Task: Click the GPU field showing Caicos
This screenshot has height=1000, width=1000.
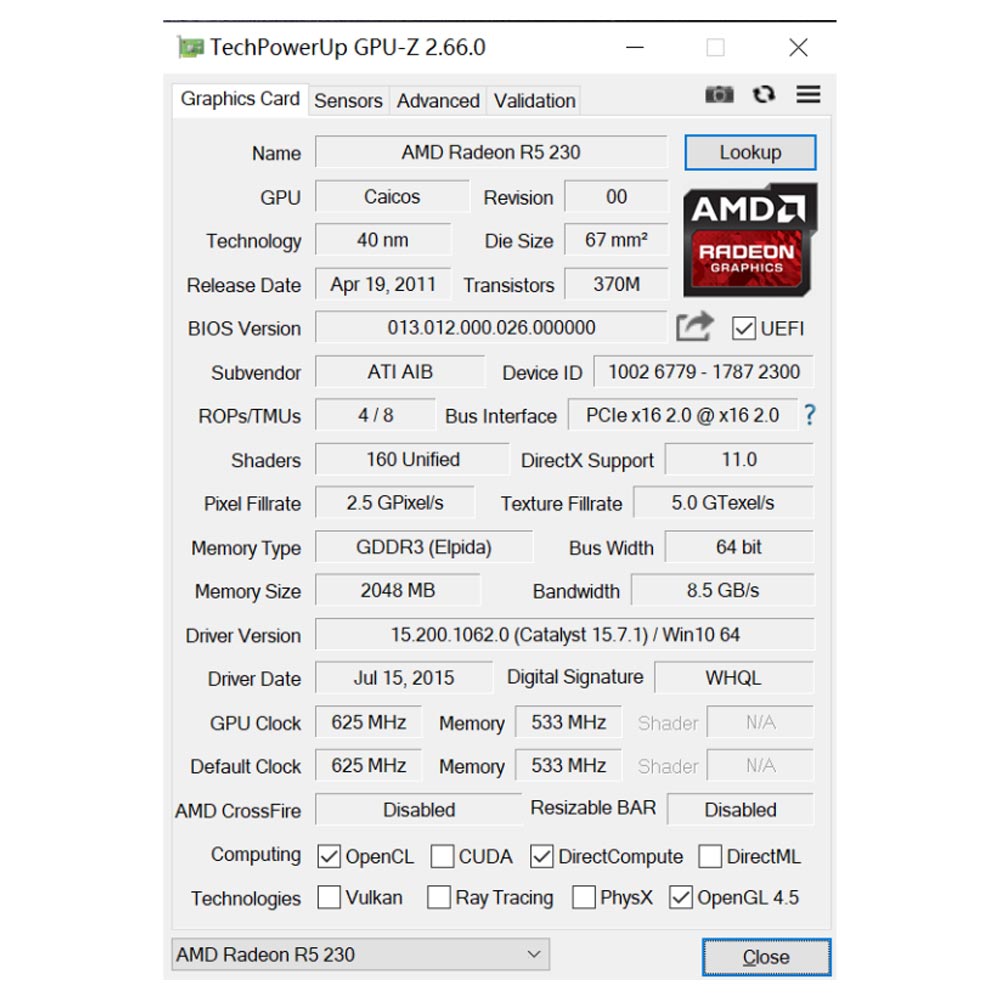Action: (x=392, y=196)
